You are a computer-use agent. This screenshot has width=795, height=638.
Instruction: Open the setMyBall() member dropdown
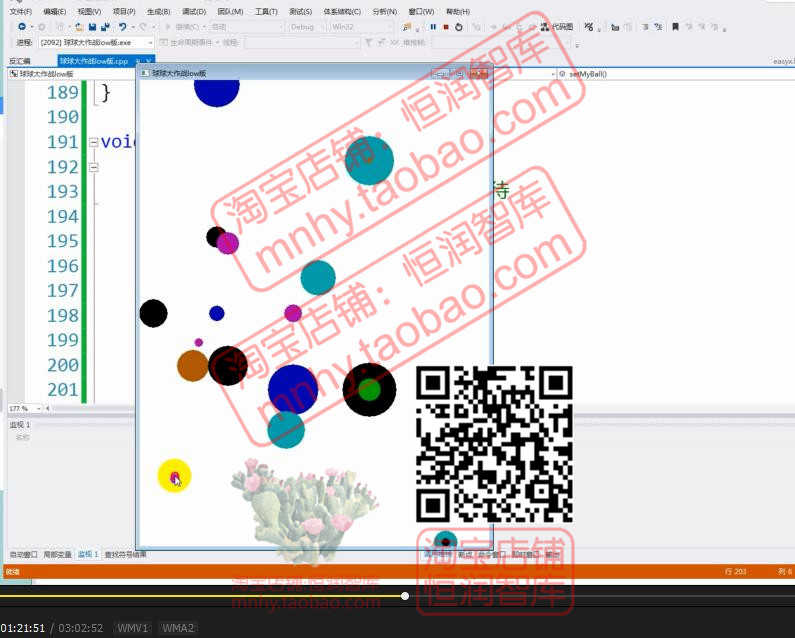pos(674,74)
